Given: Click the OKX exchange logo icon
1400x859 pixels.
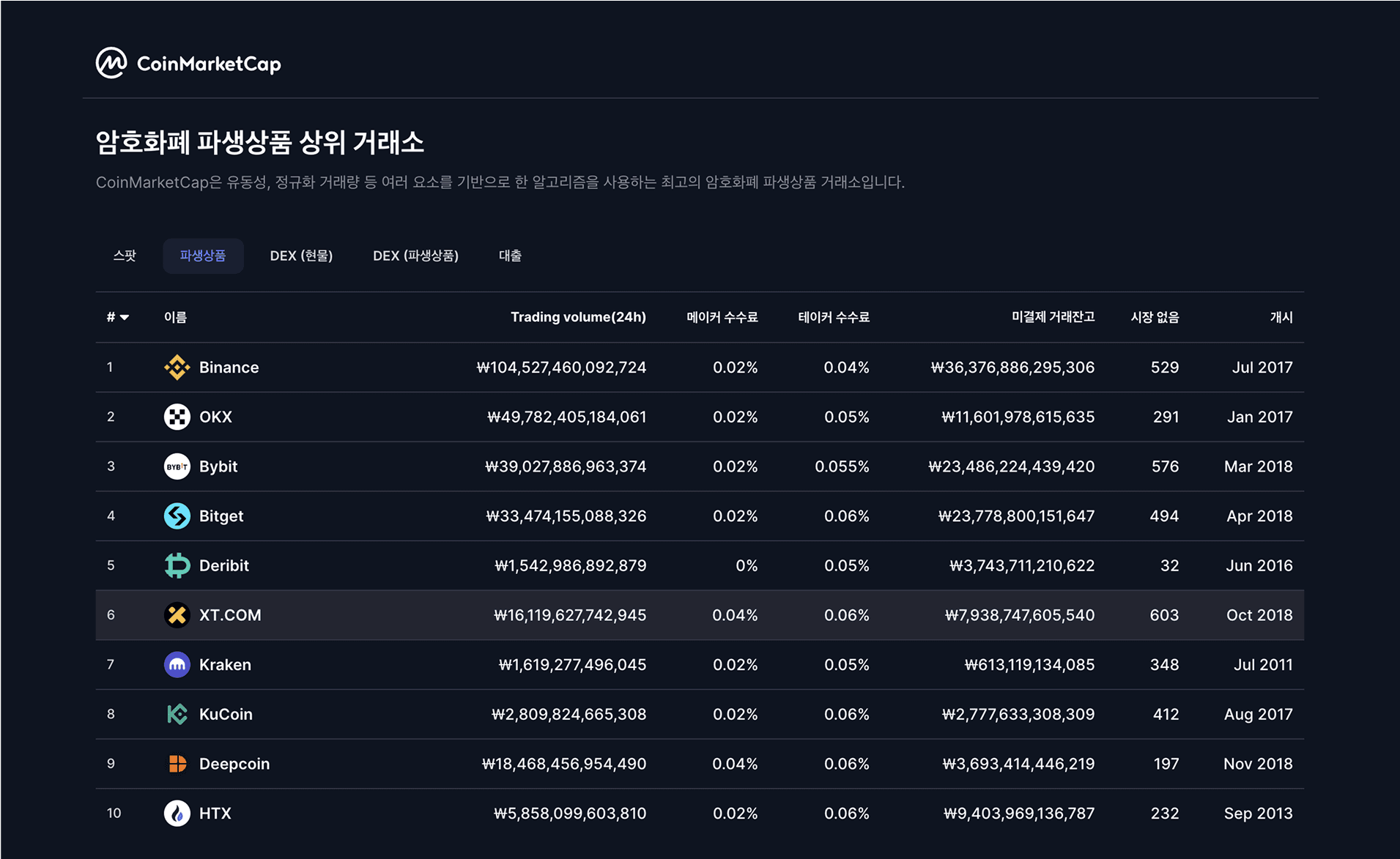Looking at the screenshot, I should [177, 417].
